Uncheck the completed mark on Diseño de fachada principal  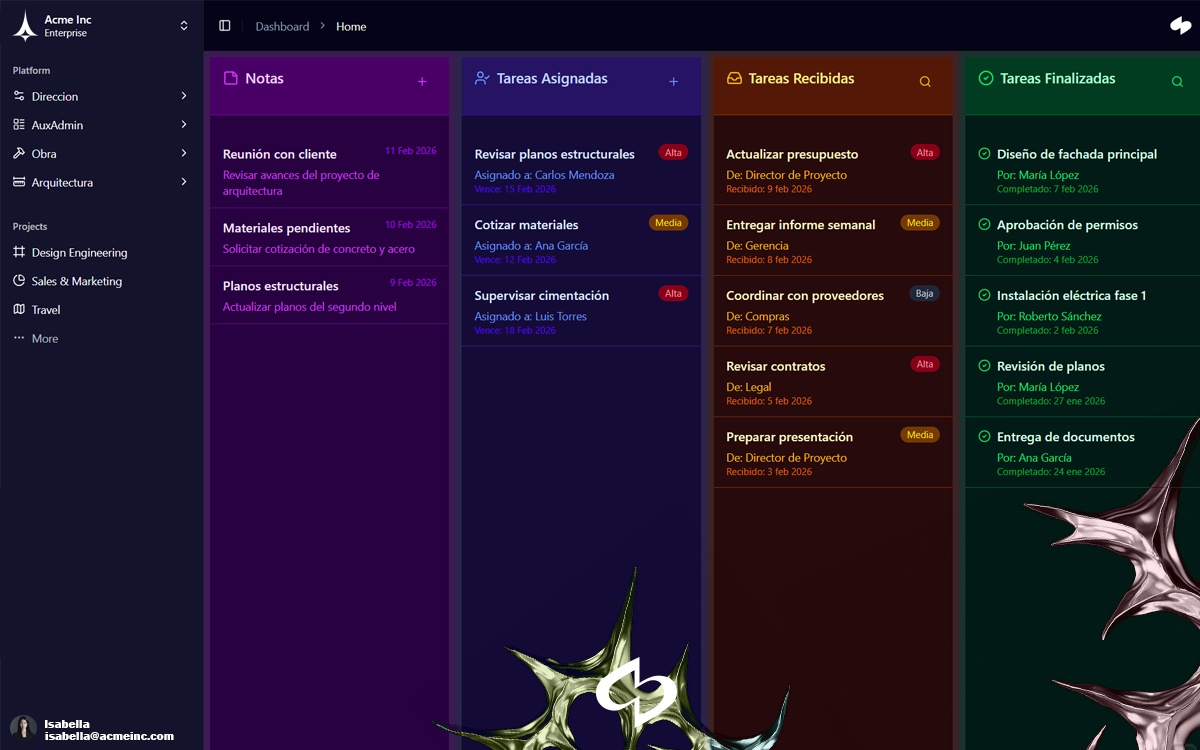tap(982, 155)
